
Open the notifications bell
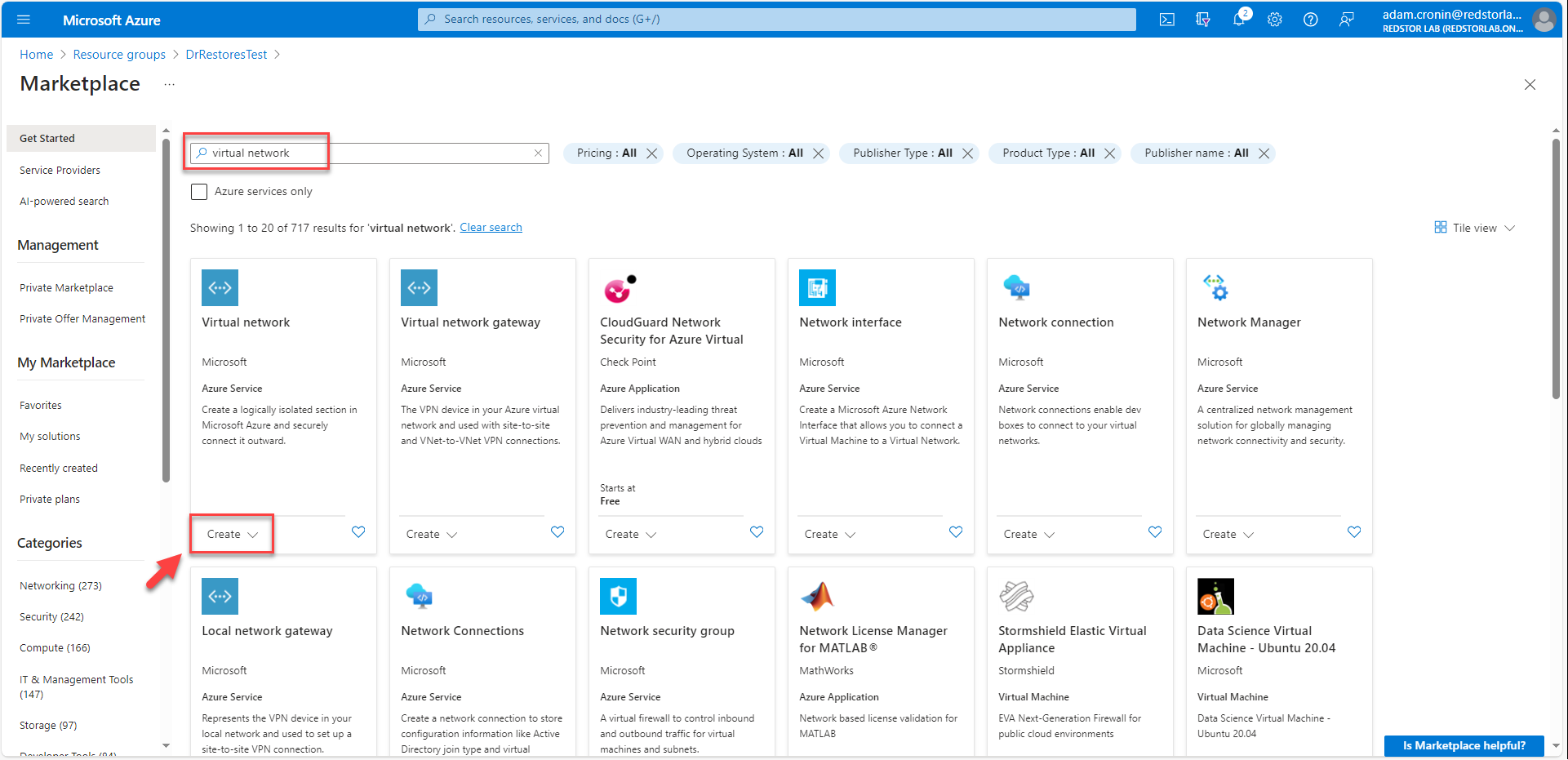(x=1239, y=20)
